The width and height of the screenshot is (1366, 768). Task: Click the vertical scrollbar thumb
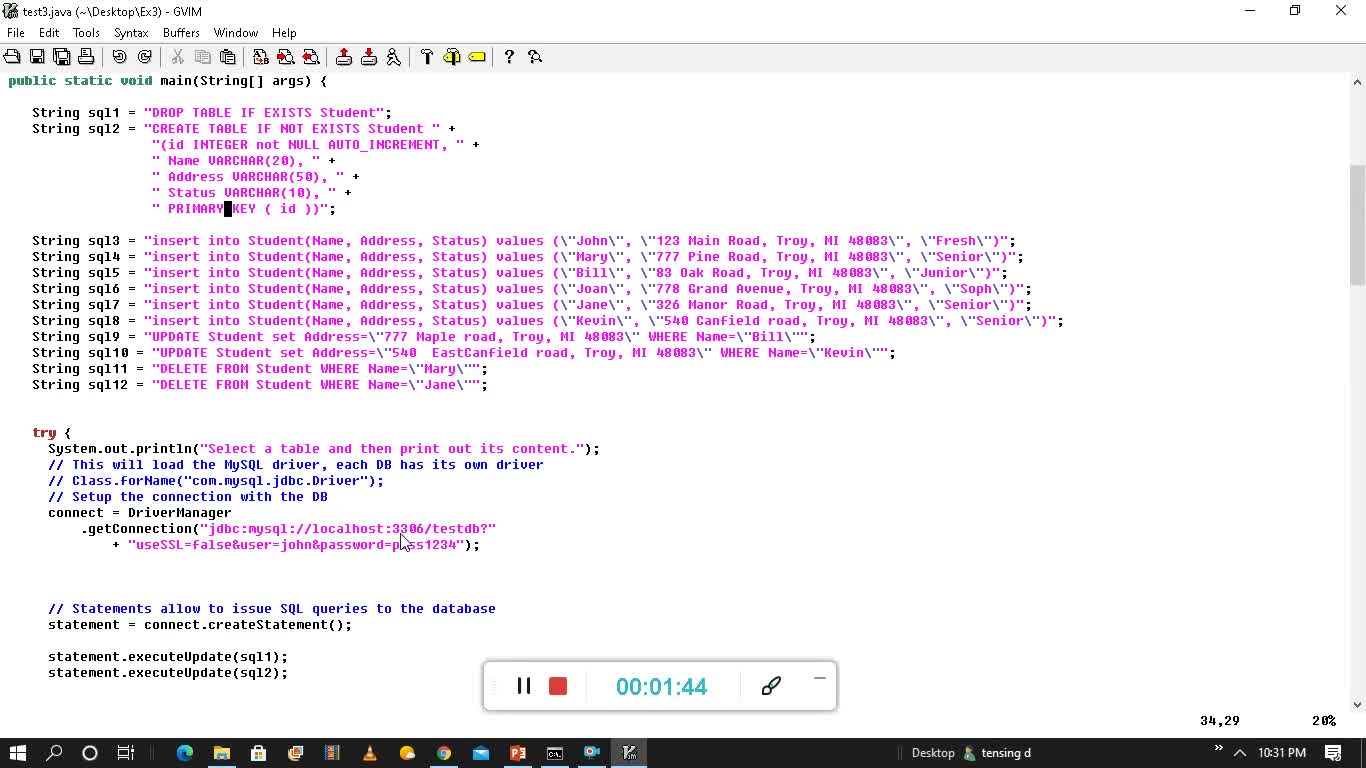coord(1357,224)
